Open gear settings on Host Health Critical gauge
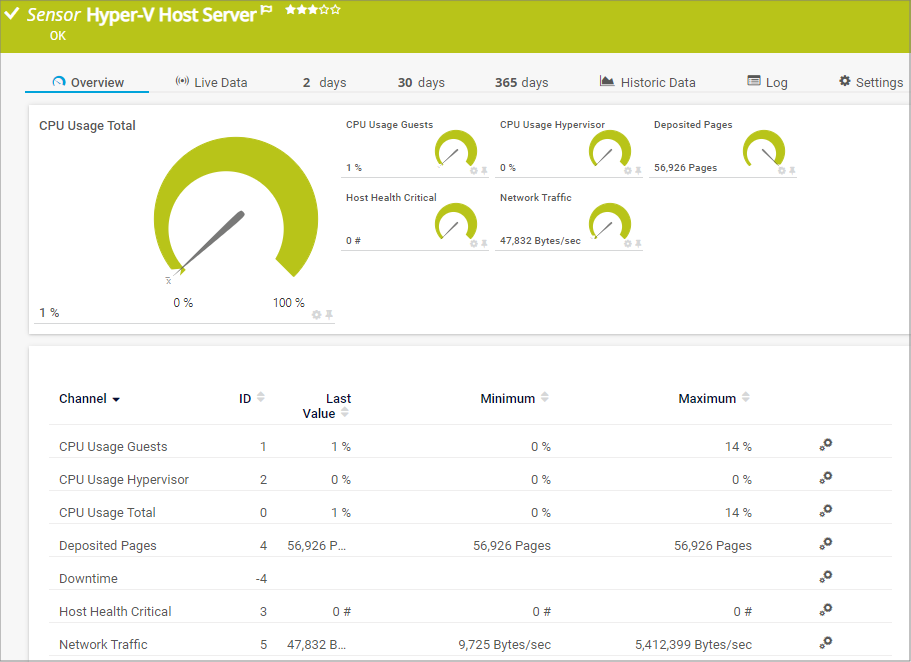This screenshot has height=662, width=911. 474,242
